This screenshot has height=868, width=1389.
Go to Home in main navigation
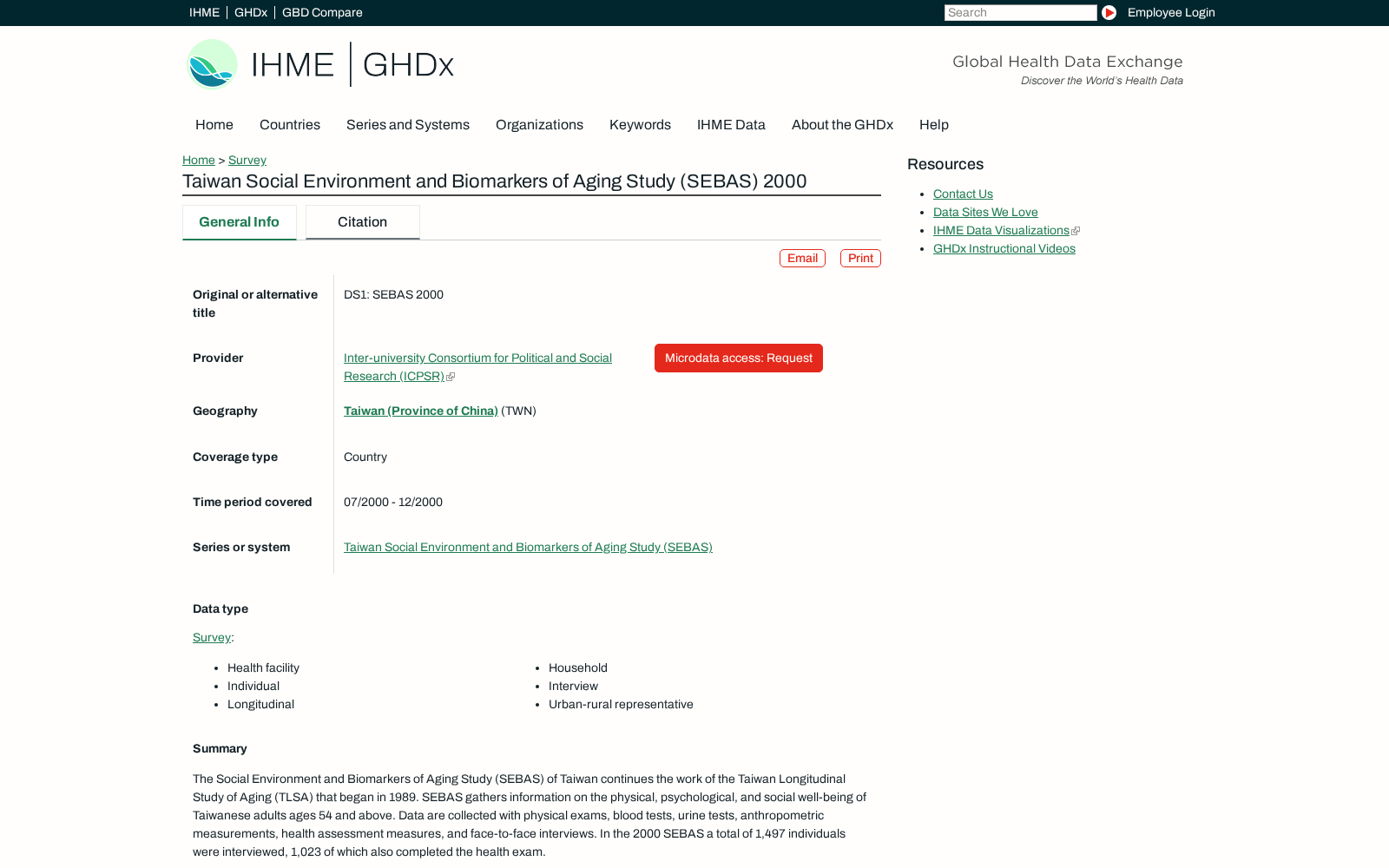coord(214,125)
